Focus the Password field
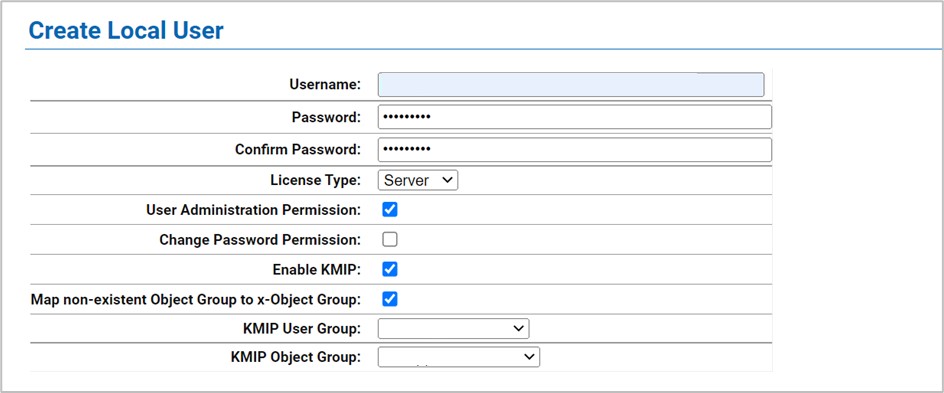The image size is (944, 393). click(574, 117)
